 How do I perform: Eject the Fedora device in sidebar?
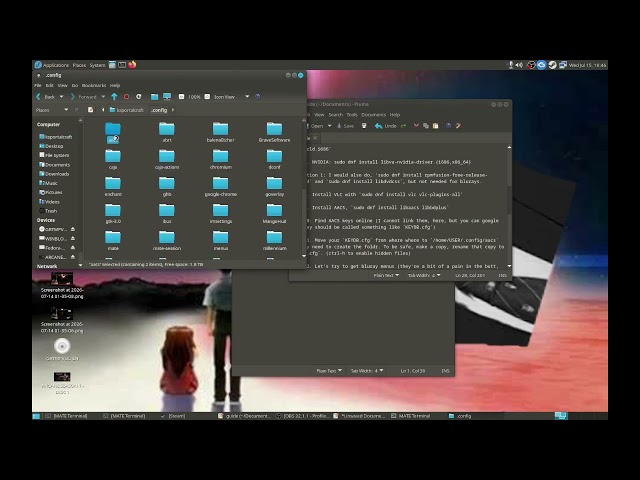[73, 248]
